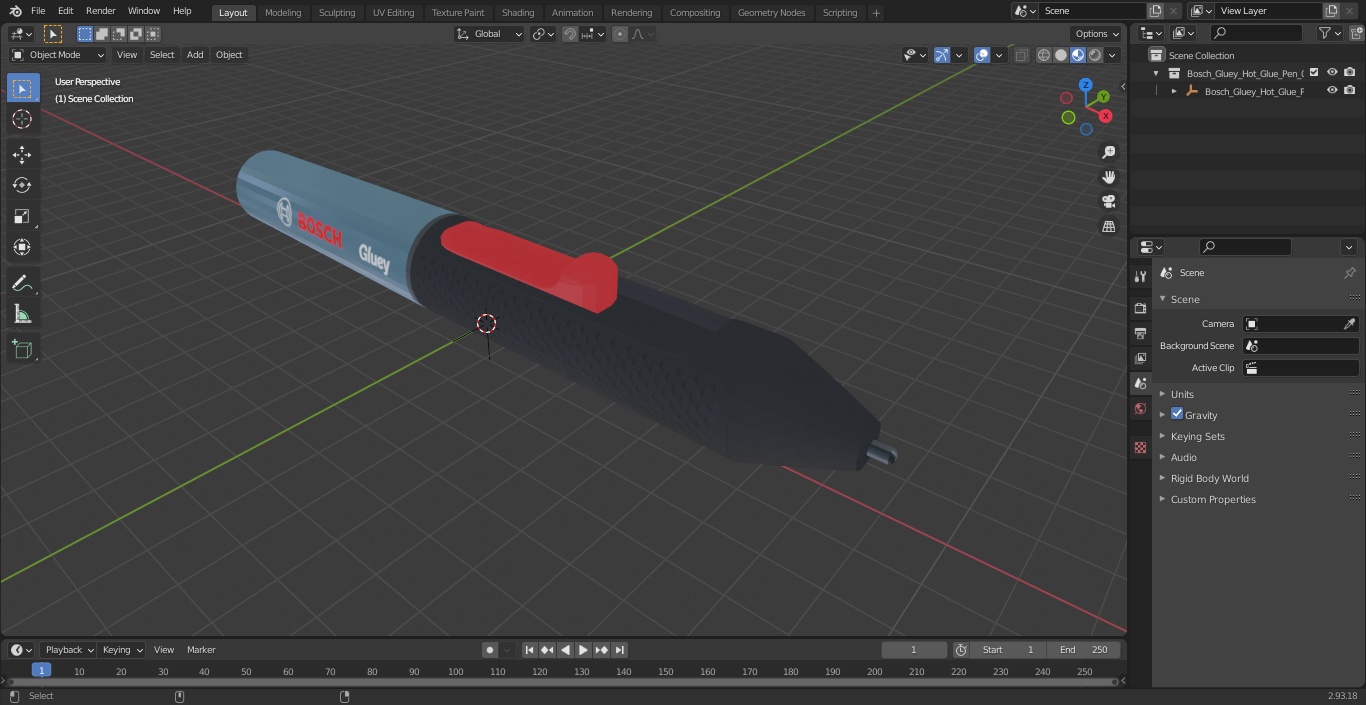The width and height of the screenshot is (1366, 705).
Task: Open the View Layer properties tab
Action: coord(1140,358)
